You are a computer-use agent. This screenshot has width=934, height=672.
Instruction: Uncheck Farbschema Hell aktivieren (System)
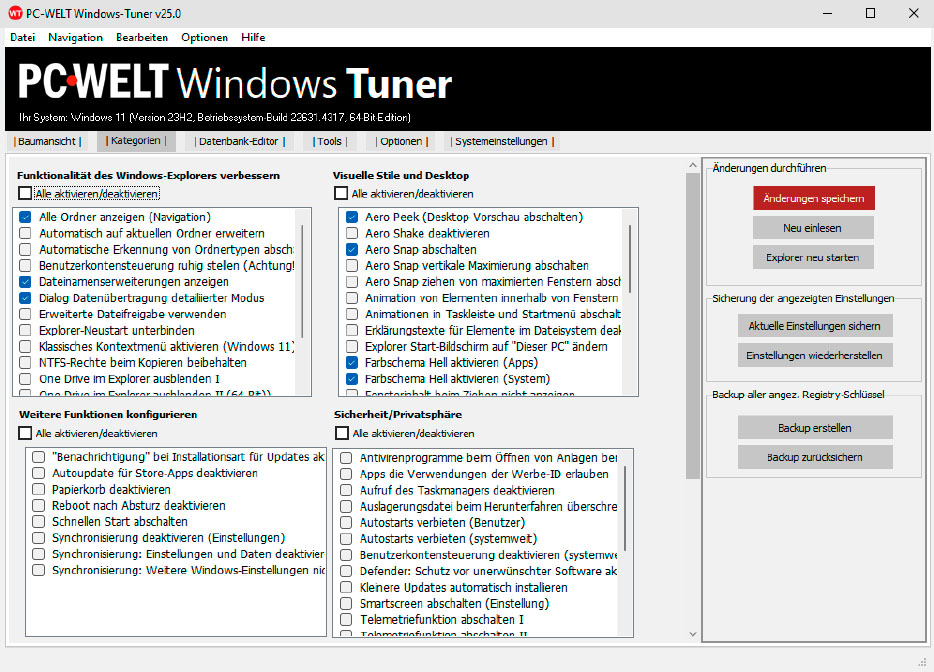point(352,378)
